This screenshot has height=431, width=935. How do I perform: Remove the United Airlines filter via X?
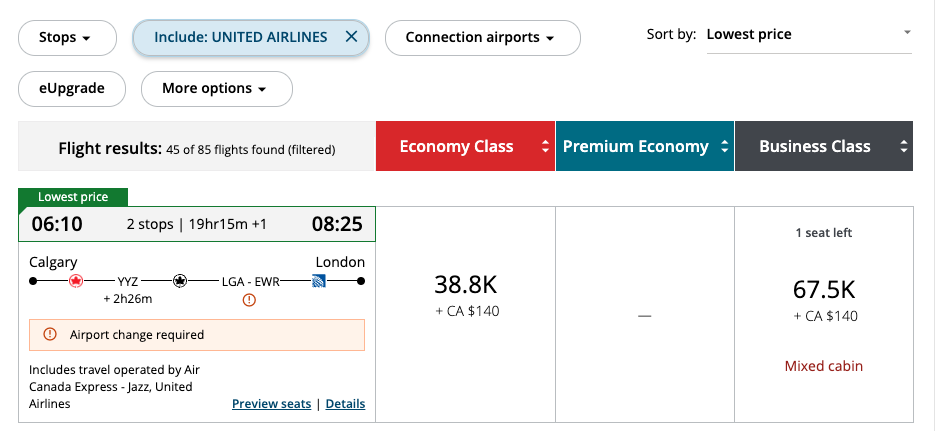tap(351, 37)
